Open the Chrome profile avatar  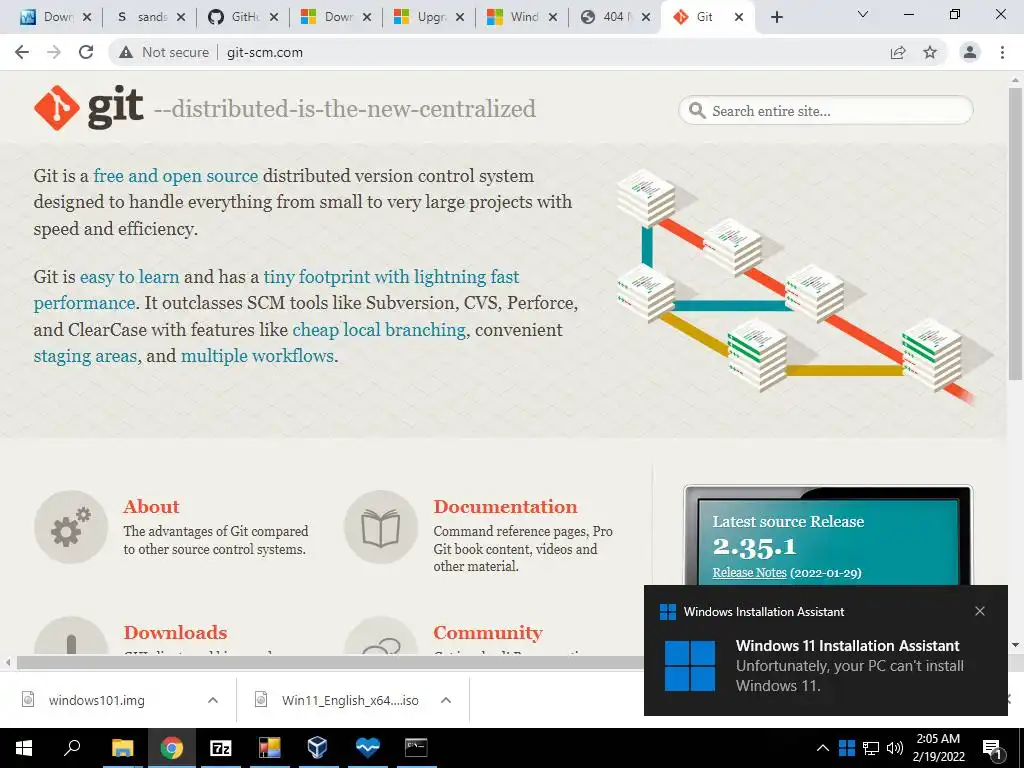(x=970, y=52)
